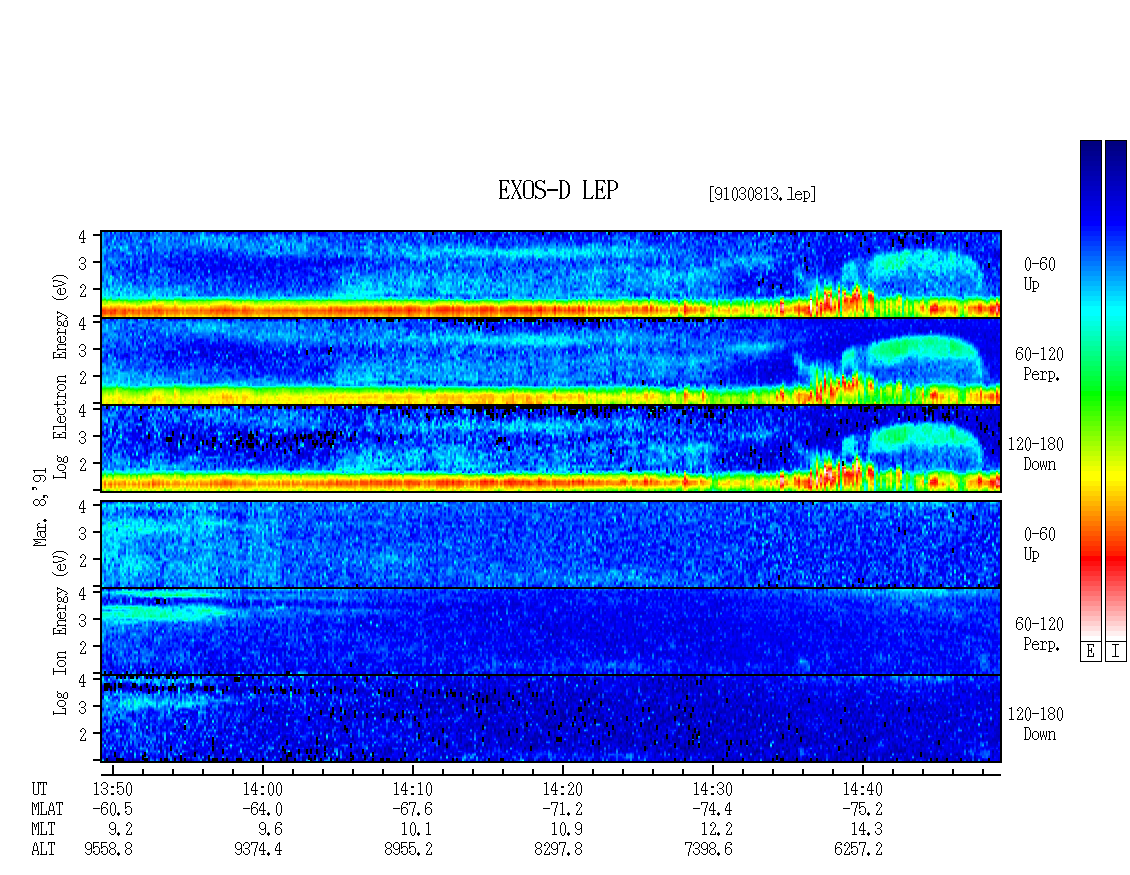
Task: Click the MLT value "10.9"
Action: [567, 830]
